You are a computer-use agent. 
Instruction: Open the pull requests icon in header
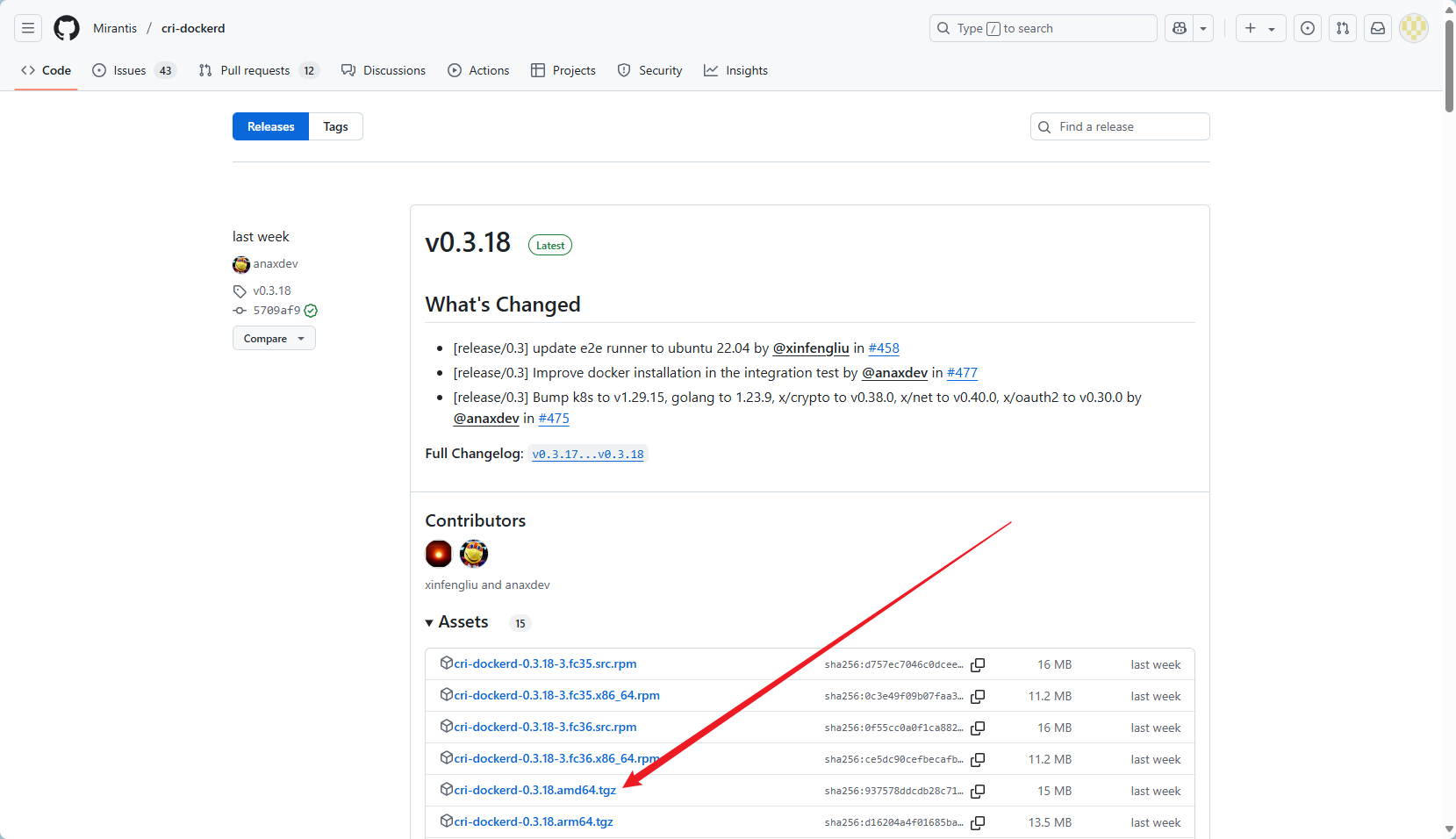coord(1343,28)
